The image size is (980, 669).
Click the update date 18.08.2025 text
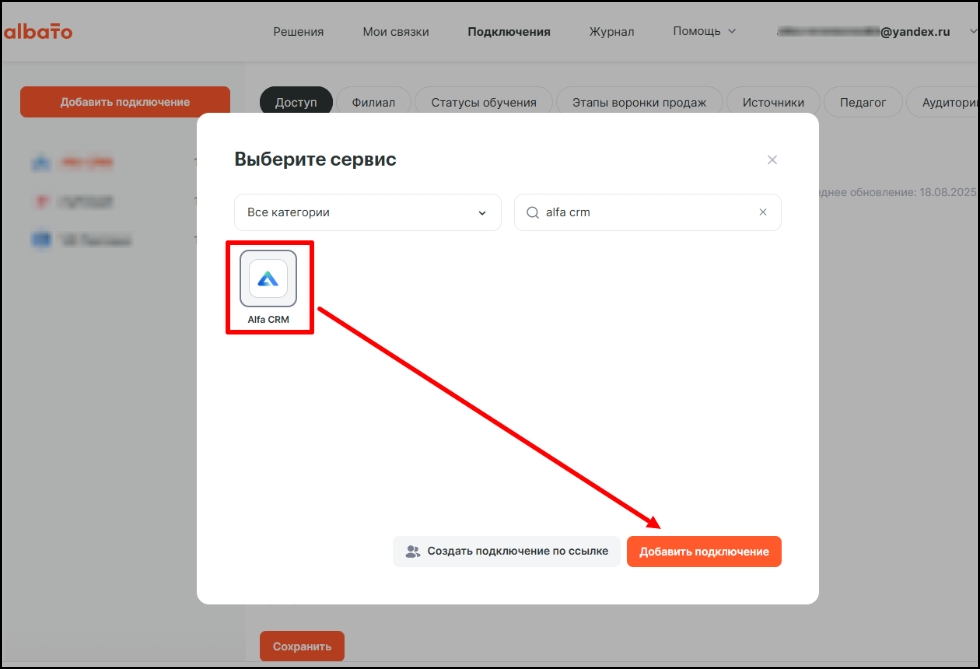pyautogui.click(x=948, y=192)
